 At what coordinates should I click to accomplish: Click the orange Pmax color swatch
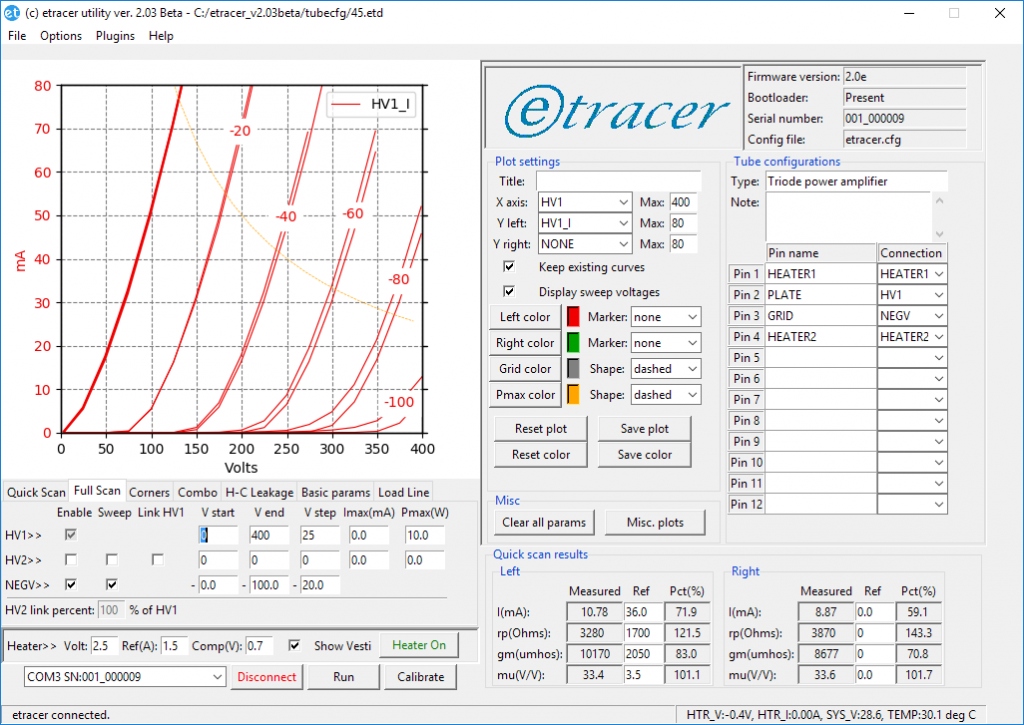click(573, 395)
